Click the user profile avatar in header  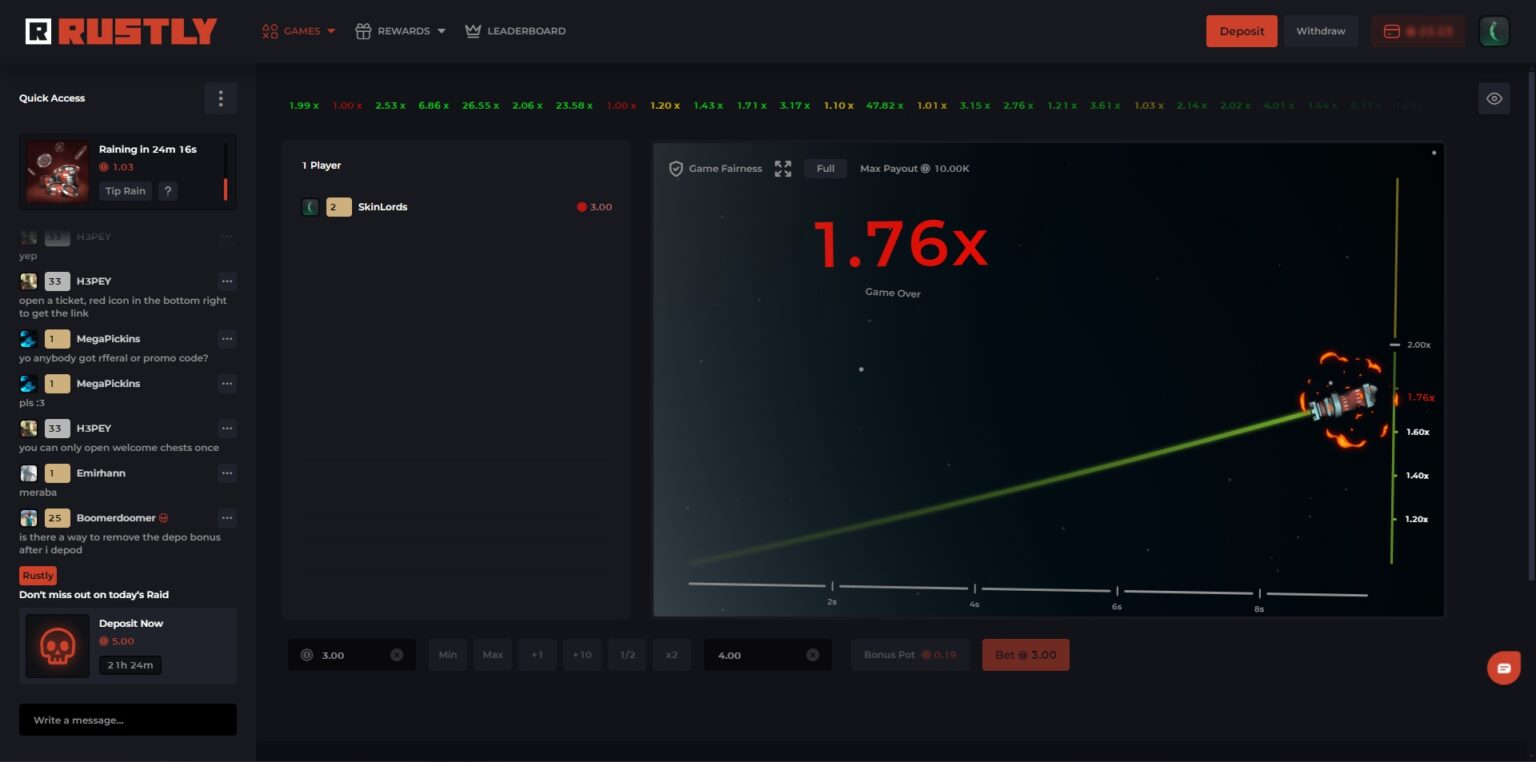click(x=1494, y=31)
